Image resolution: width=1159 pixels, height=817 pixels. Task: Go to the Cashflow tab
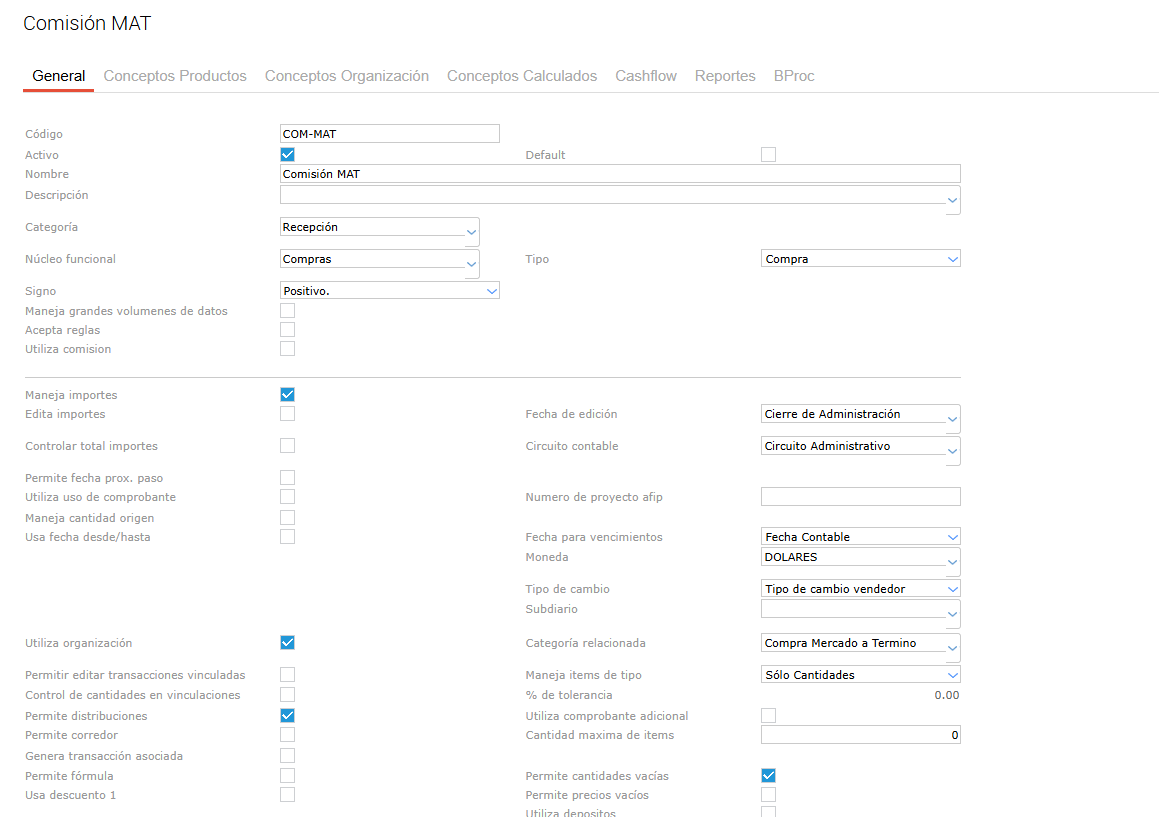(x=645, y=76)
